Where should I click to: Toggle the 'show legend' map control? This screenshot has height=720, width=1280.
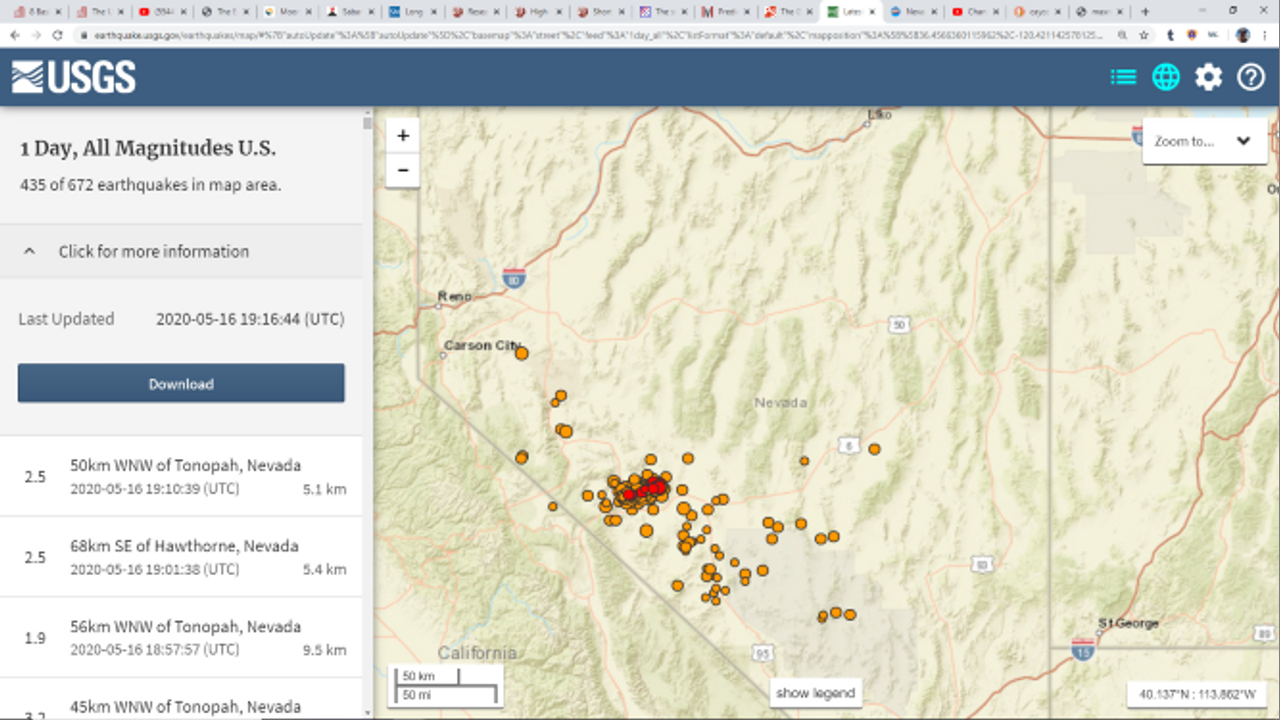click(x=815, y=693)
